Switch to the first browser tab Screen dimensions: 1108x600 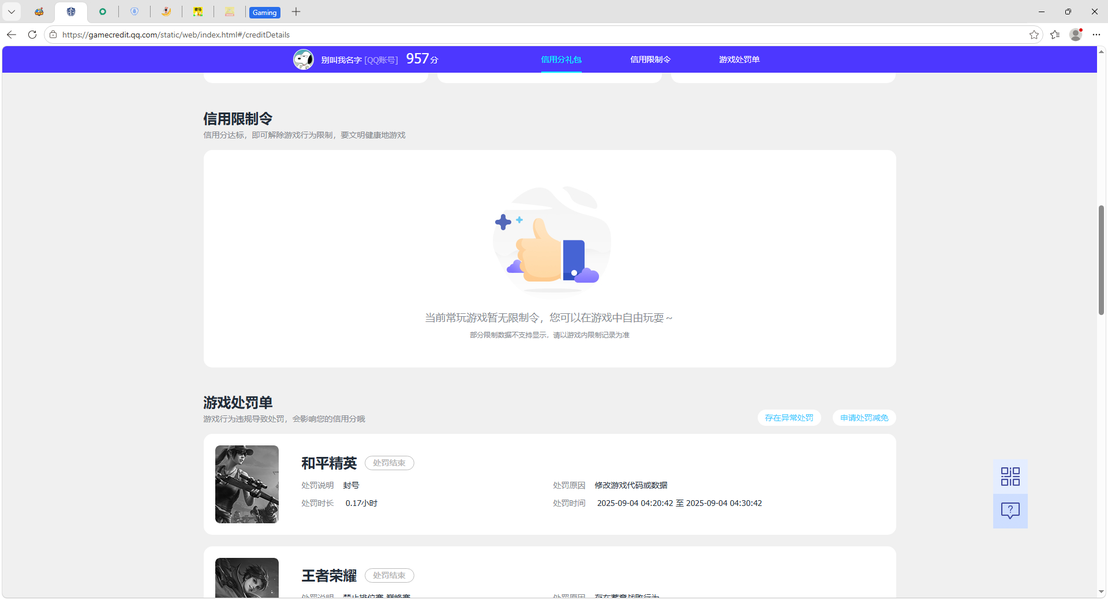pos(39,12)
